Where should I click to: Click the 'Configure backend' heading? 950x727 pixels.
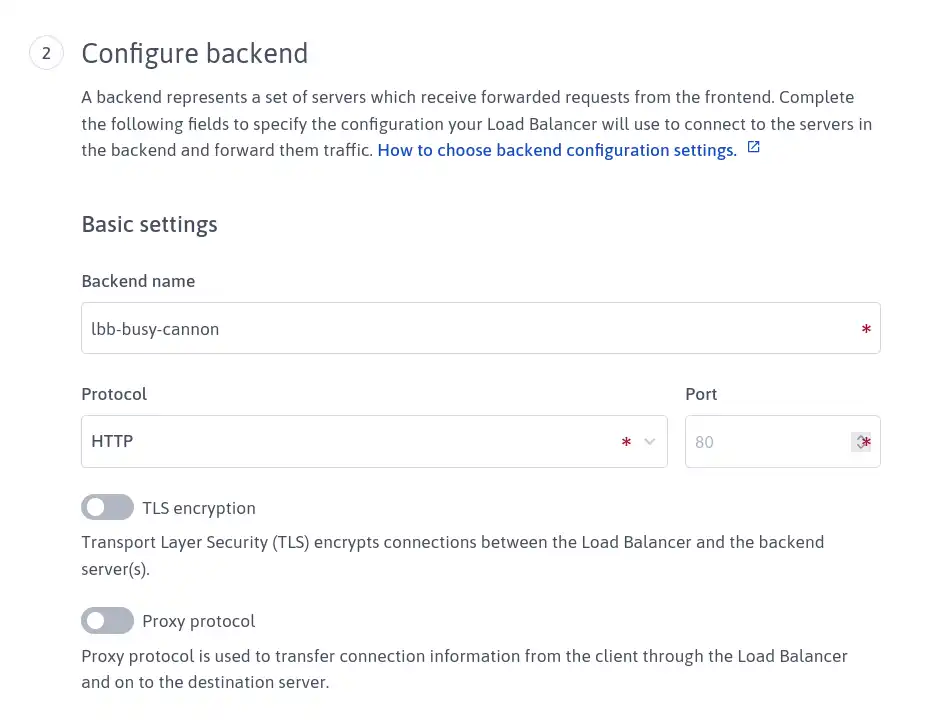[x=194, y=53]
